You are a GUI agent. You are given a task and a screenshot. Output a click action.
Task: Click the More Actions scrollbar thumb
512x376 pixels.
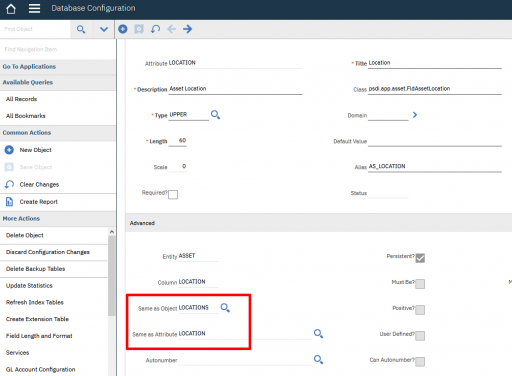(x=112, y=276)
